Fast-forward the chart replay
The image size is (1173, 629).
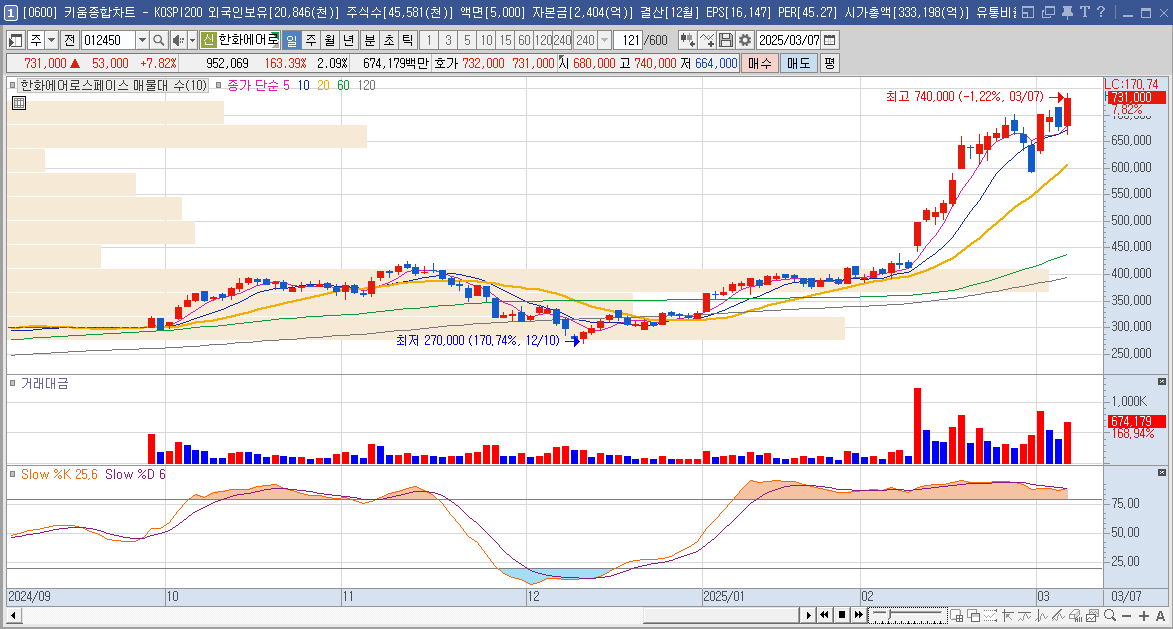(x=859, y=615)
